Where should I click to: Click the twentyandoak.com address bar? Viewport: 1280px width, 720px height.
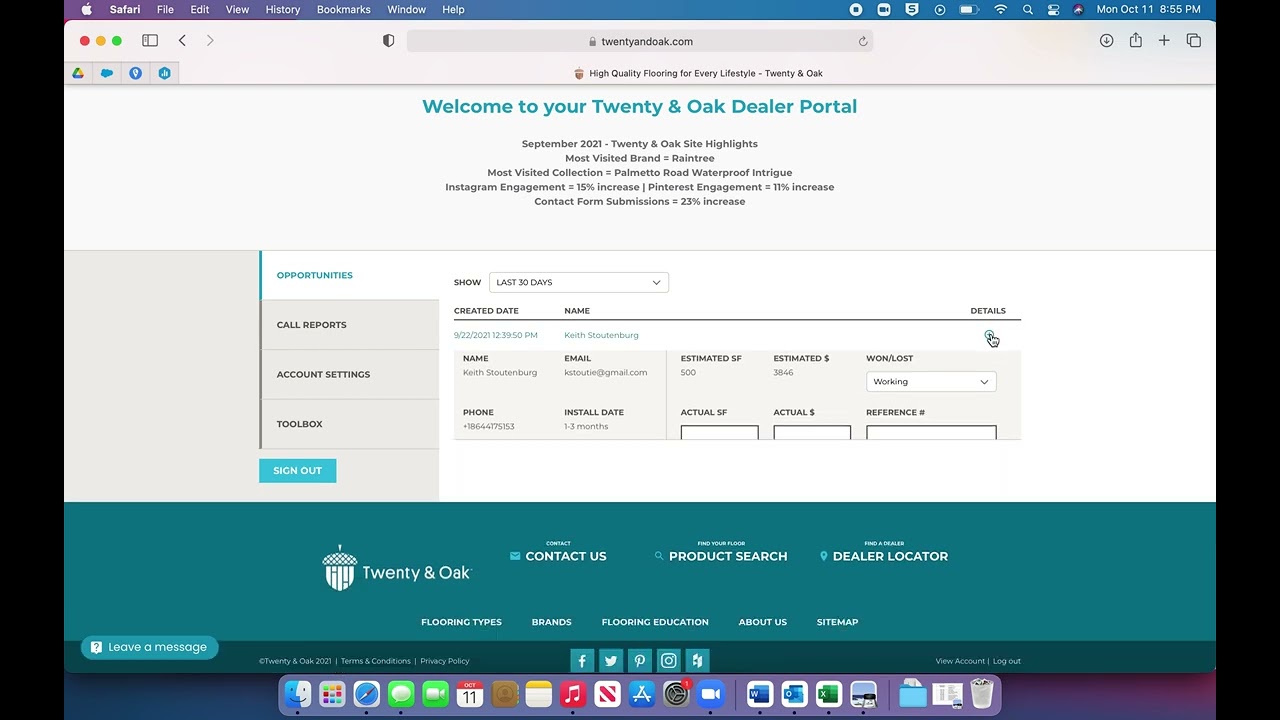[640, 41]
